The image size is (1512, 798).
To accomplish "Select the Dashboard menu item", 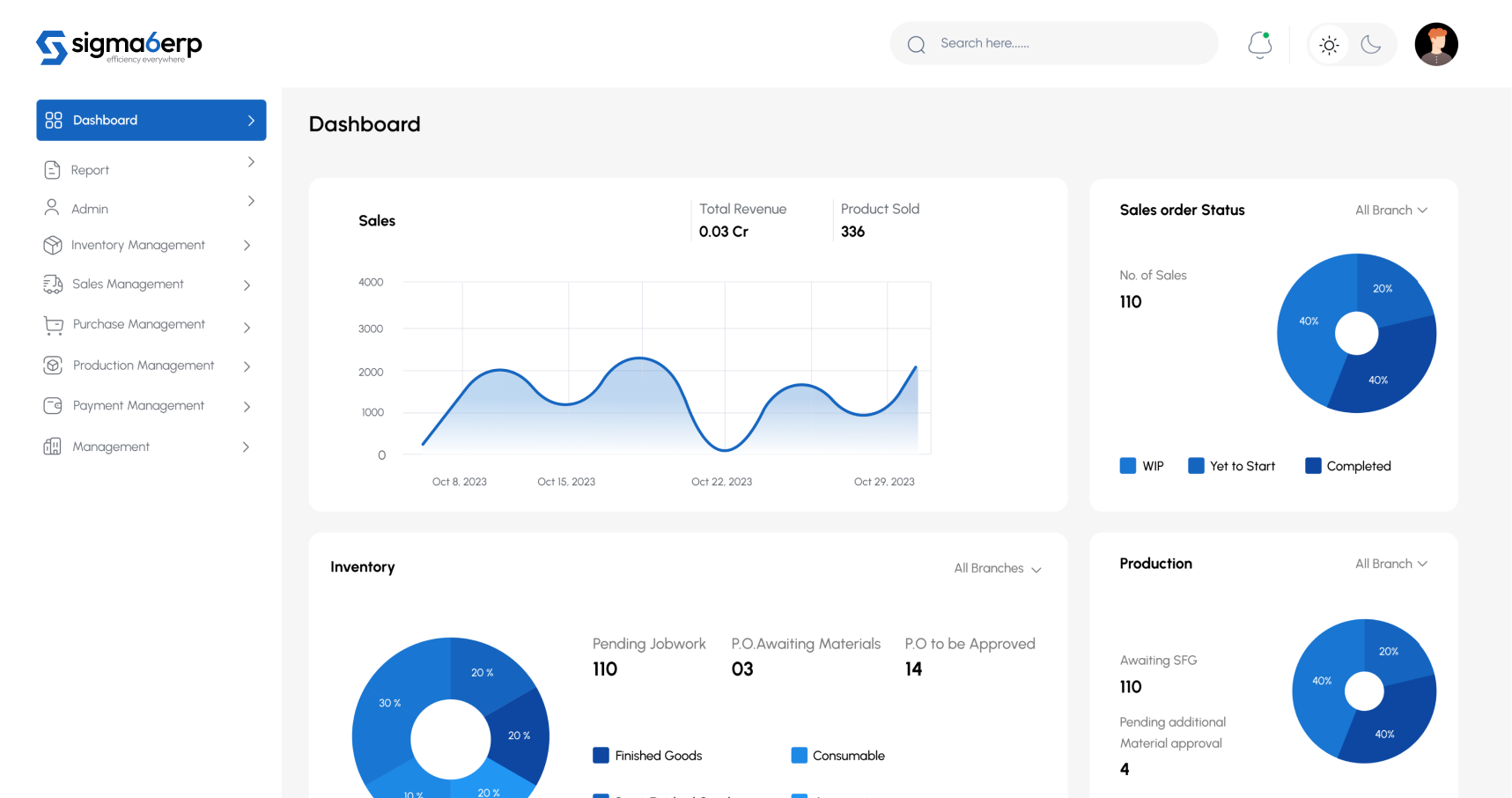I will [151, 120].
